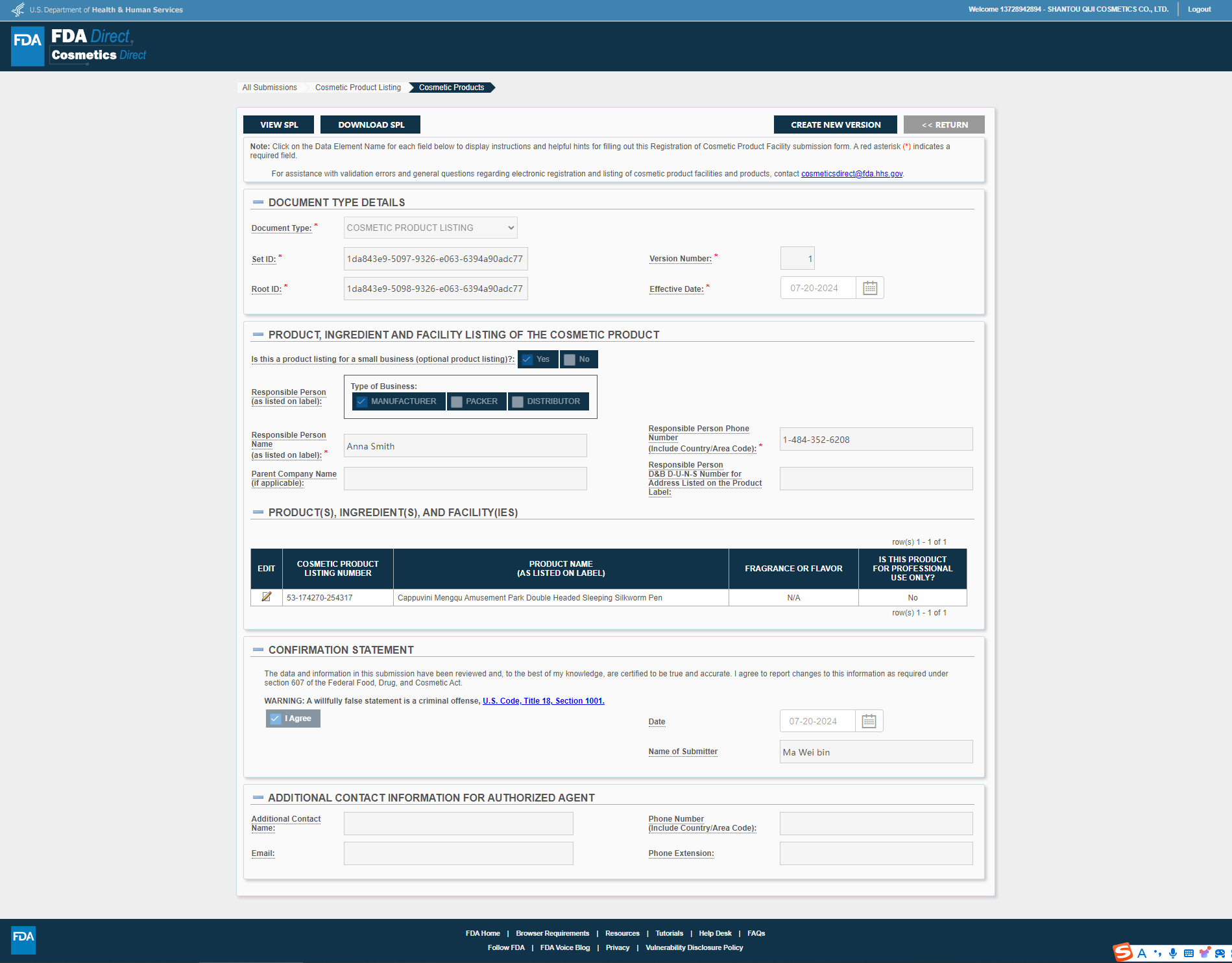
Task: Click the FDA logo in the footer
Action: click(x=23, y=940)
